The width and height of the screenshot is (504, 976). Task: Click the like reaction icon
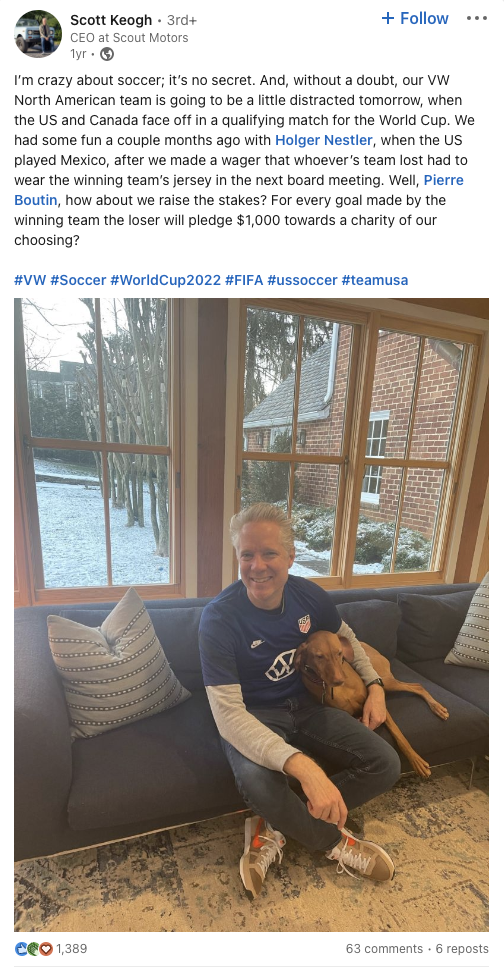[x=21, y=949]
